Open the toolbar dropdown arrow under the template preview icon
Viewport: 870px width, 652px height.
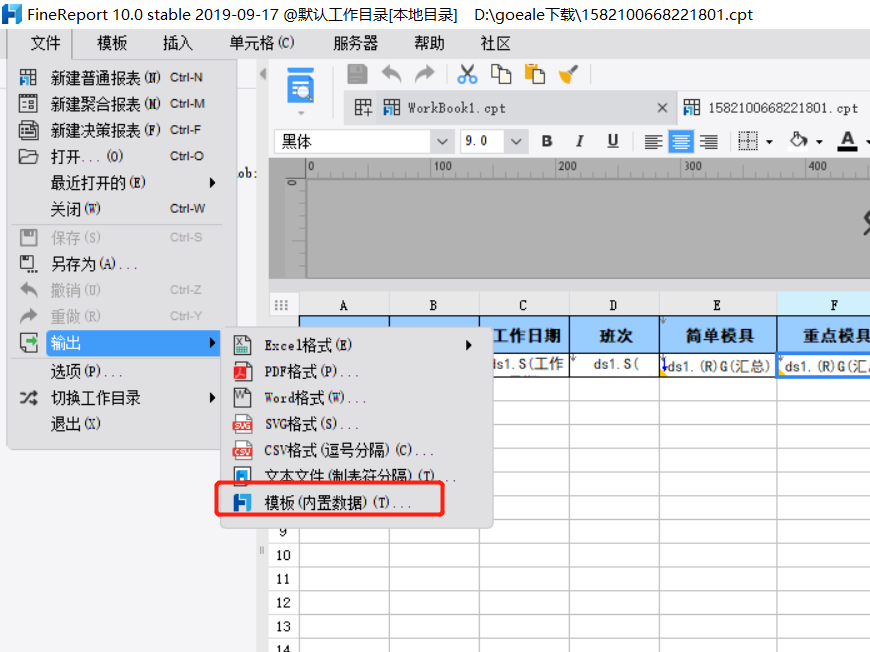click(301, 113)
